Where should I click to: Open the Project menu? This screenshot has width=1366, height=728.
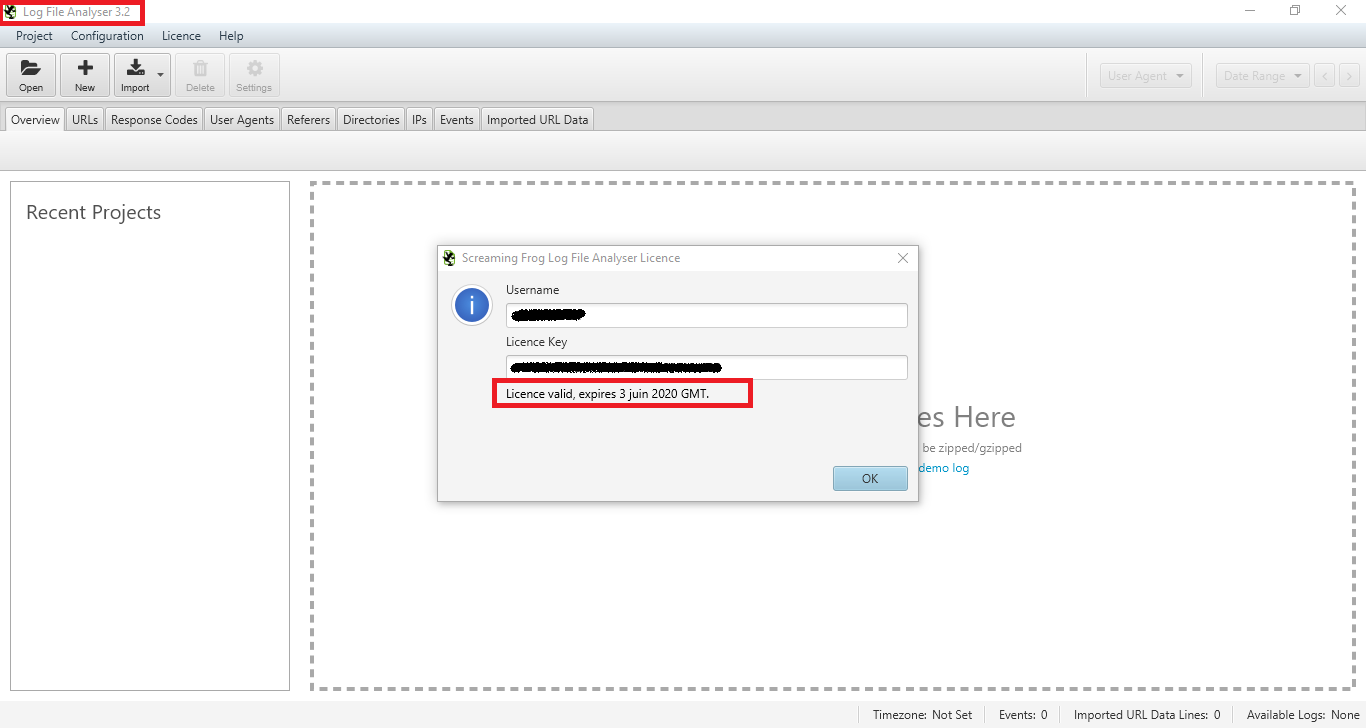point(33,35)
